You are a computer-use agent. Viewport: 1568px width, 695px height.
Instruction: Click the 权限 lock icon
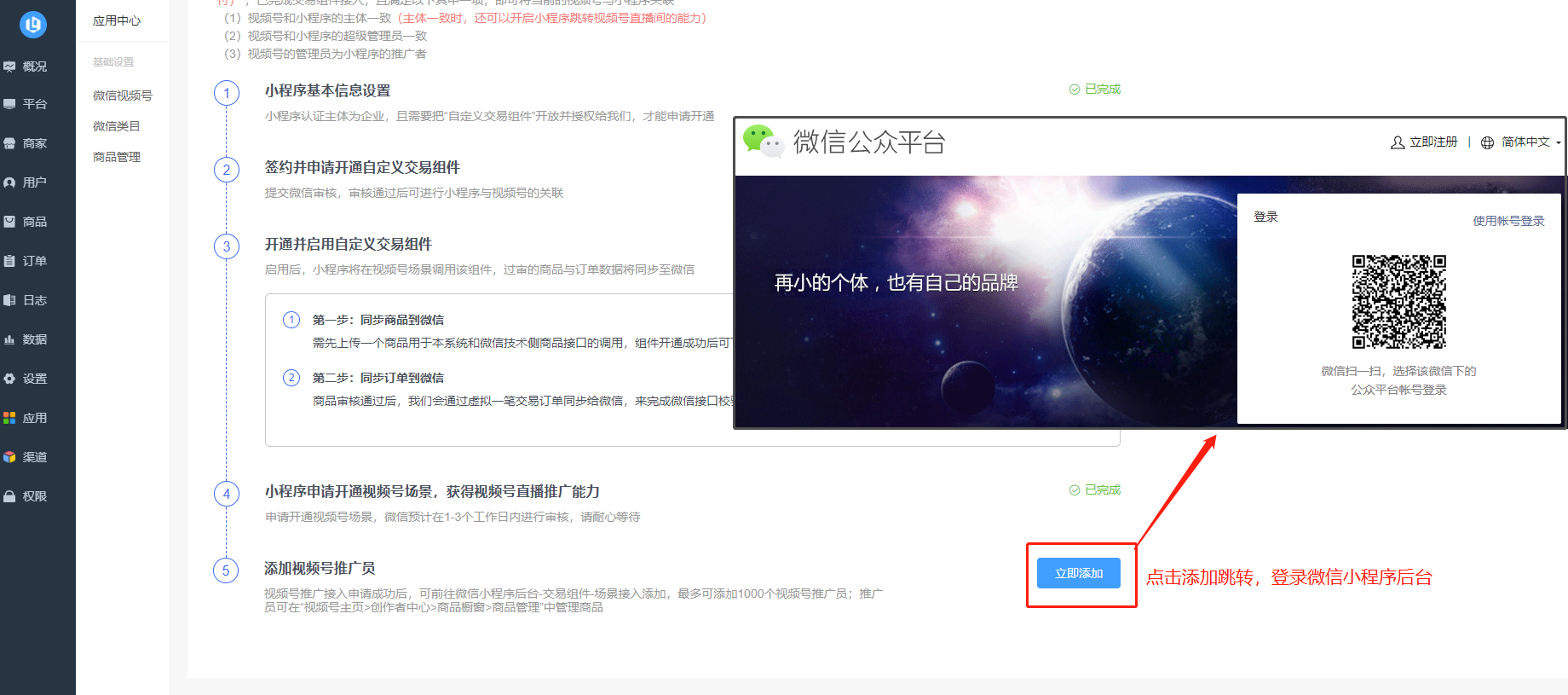tap(9, 496)
